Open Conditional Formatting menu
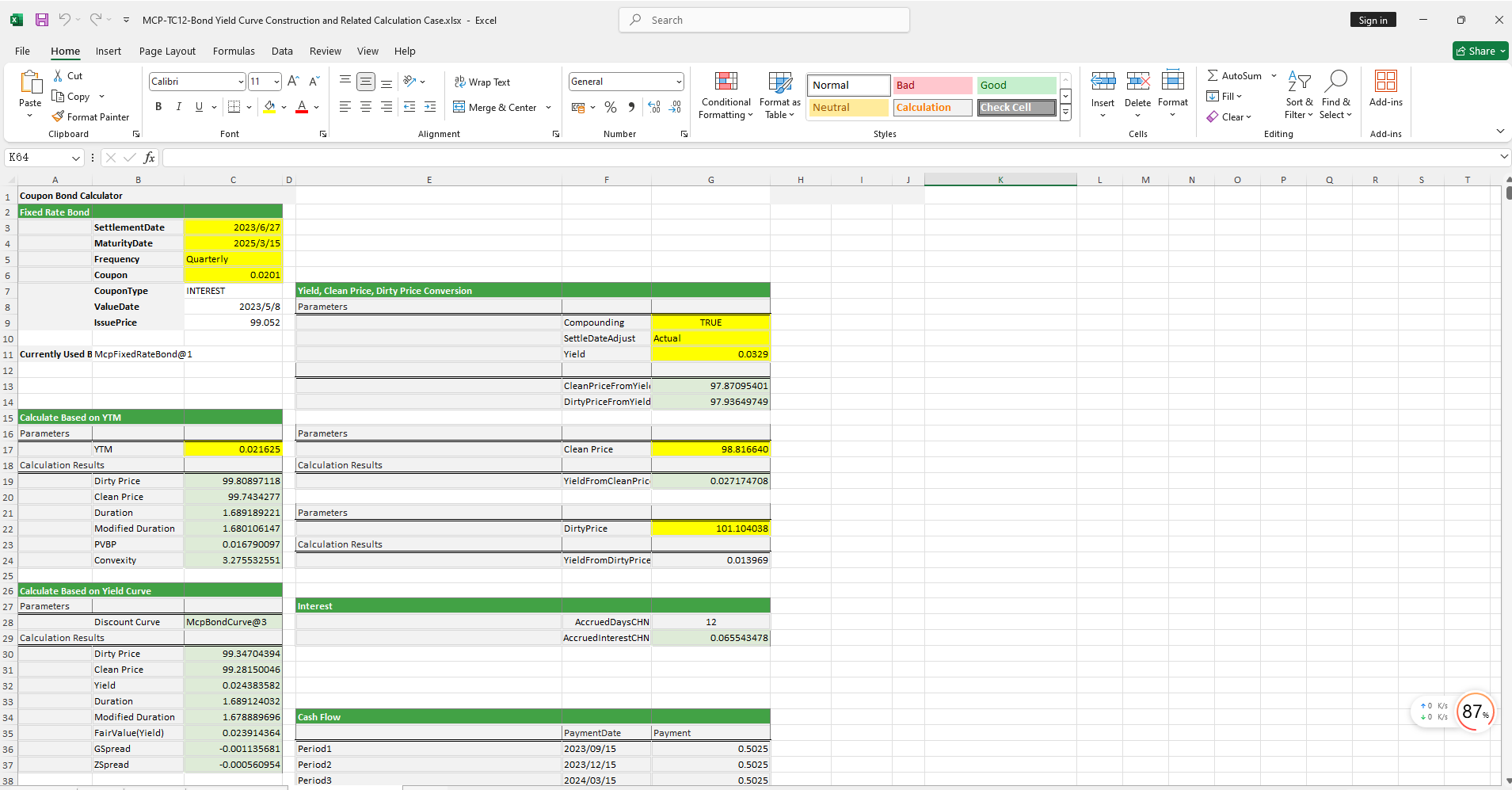Viewport: 1512px width, 790px height. click(726, 95)
